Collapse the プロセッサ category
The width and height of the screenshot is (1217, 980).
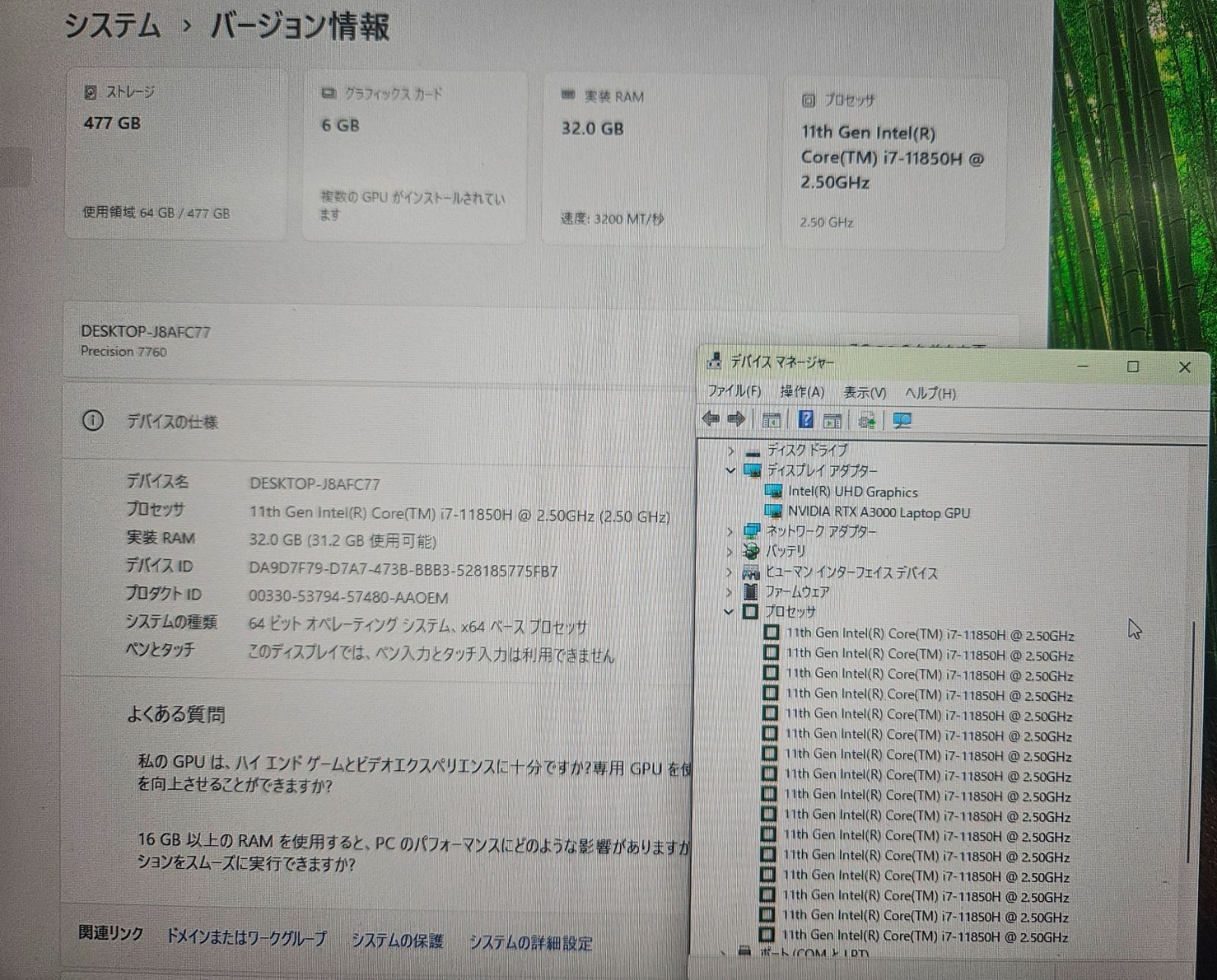tap(729, 611)
